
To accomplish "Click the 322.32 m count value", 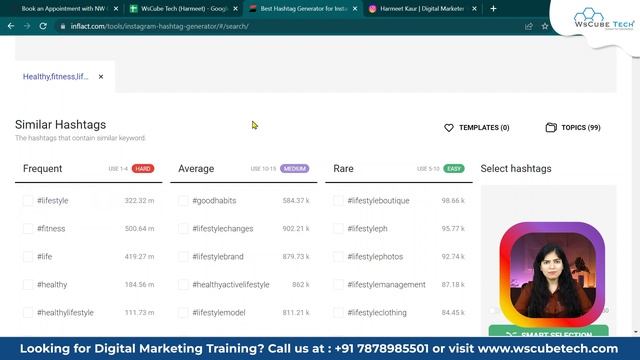I will click(x=140, y=200).
